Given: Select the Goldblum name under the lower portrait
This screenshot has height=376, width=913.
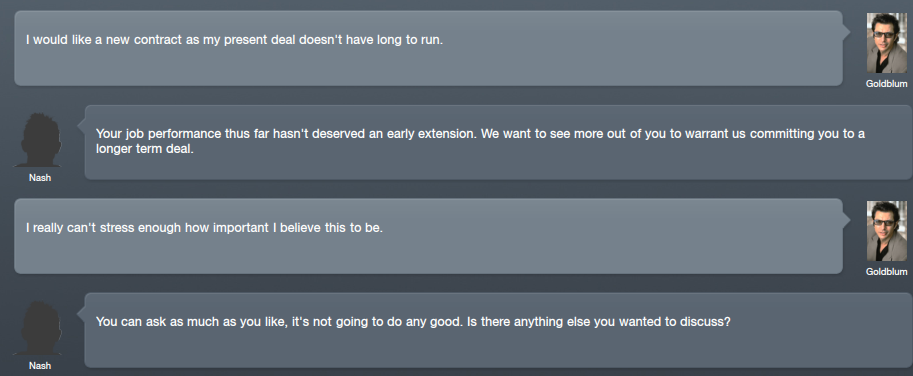Looking at the screenshot, I should pos(886,272).
